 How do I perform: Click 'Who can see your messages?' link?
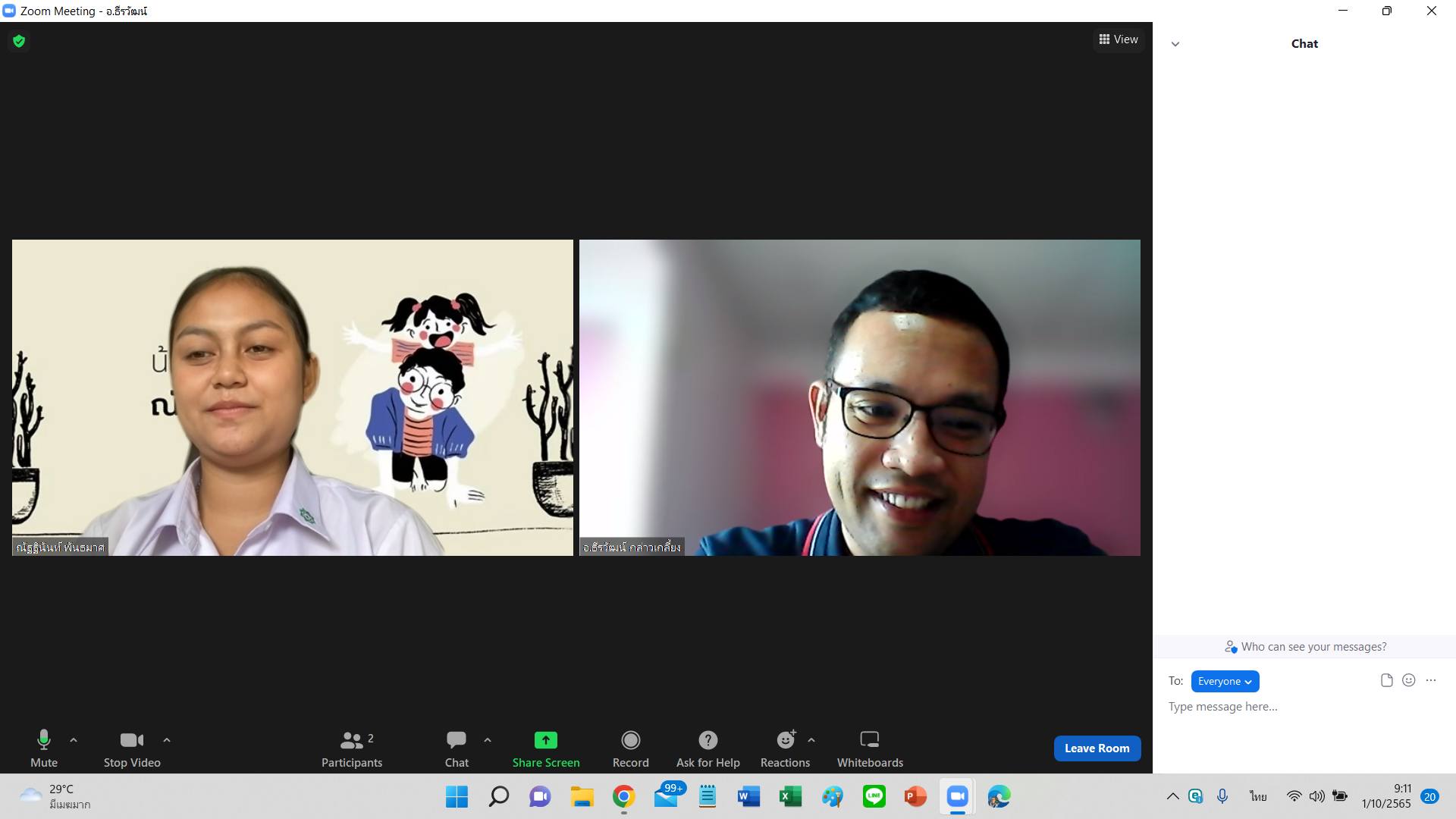tap(1313, 647)
